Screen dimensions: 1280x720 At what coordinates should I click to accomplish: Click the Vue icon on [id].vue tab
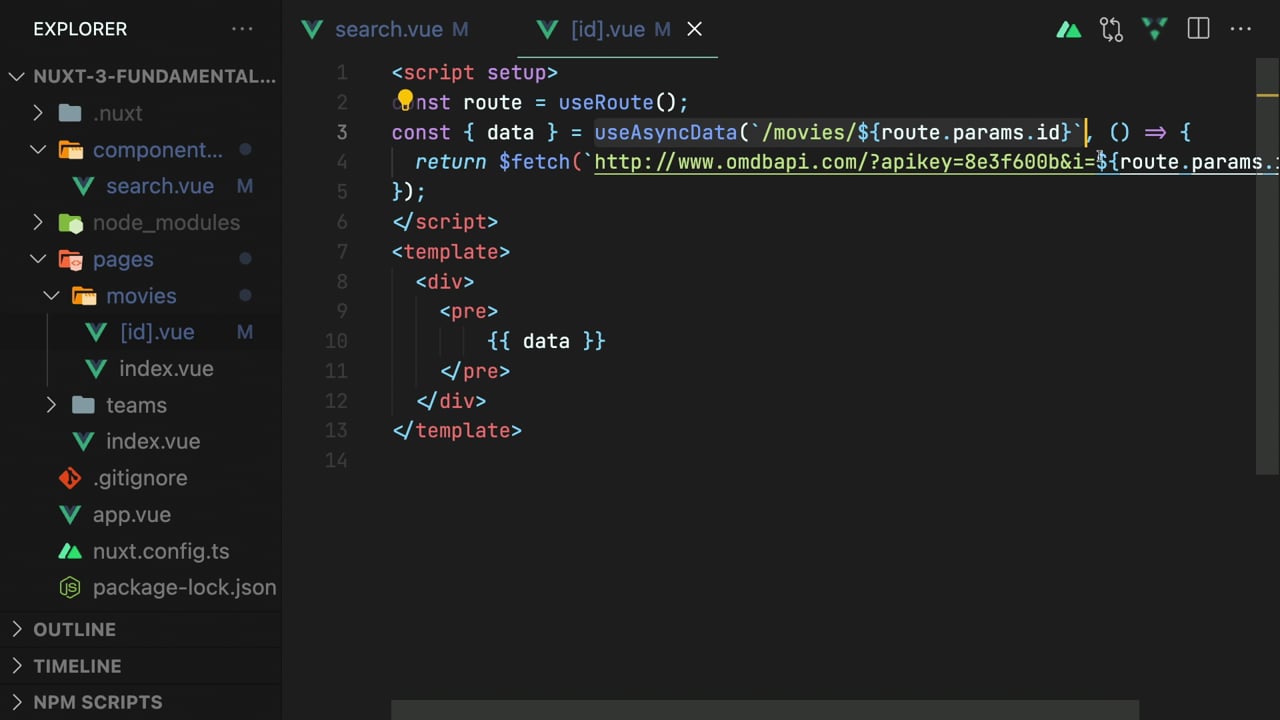pyautogui.click(x=547, y=29)
